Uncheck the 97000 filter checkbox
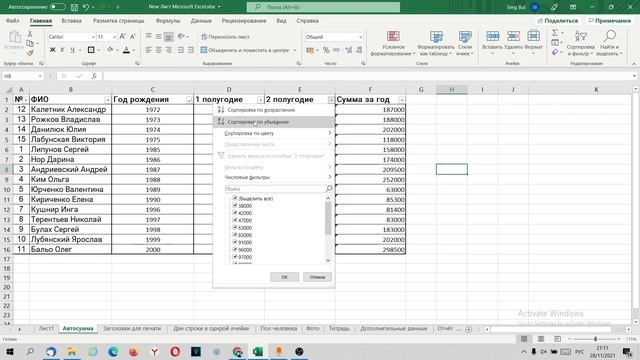The width and height of the screenshot is (640, 360). coord(235,257)
